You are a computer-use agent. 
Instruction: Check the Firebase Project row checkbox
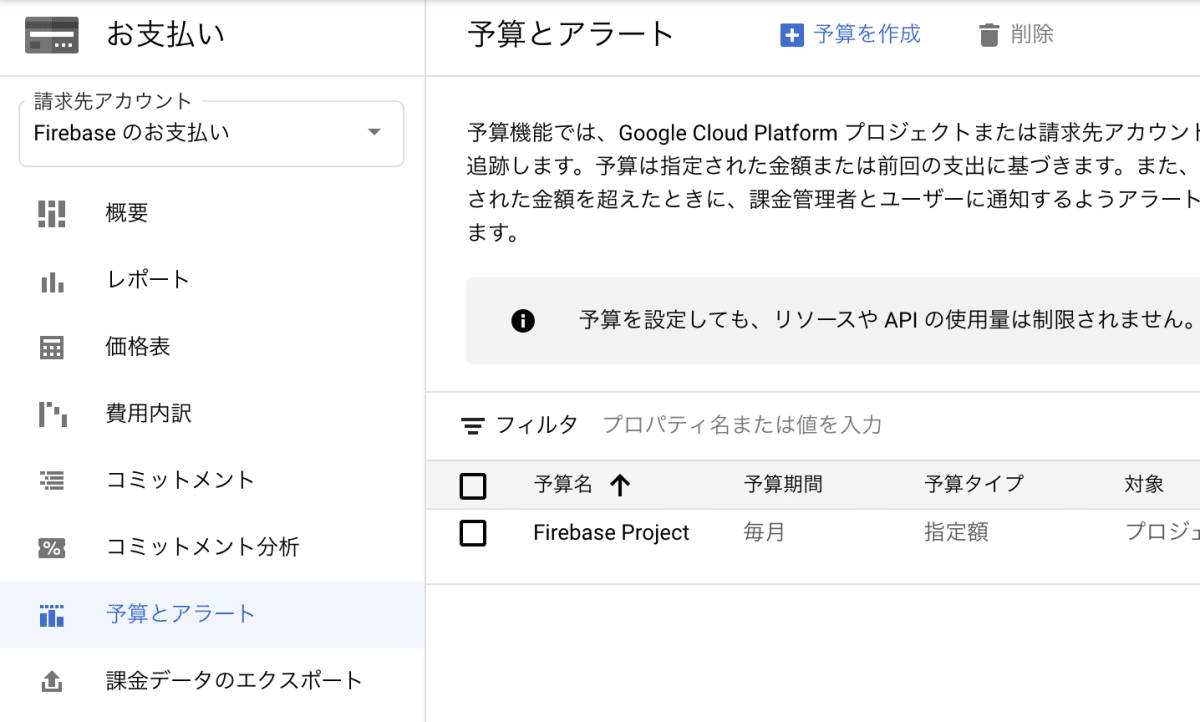[473, 533]
